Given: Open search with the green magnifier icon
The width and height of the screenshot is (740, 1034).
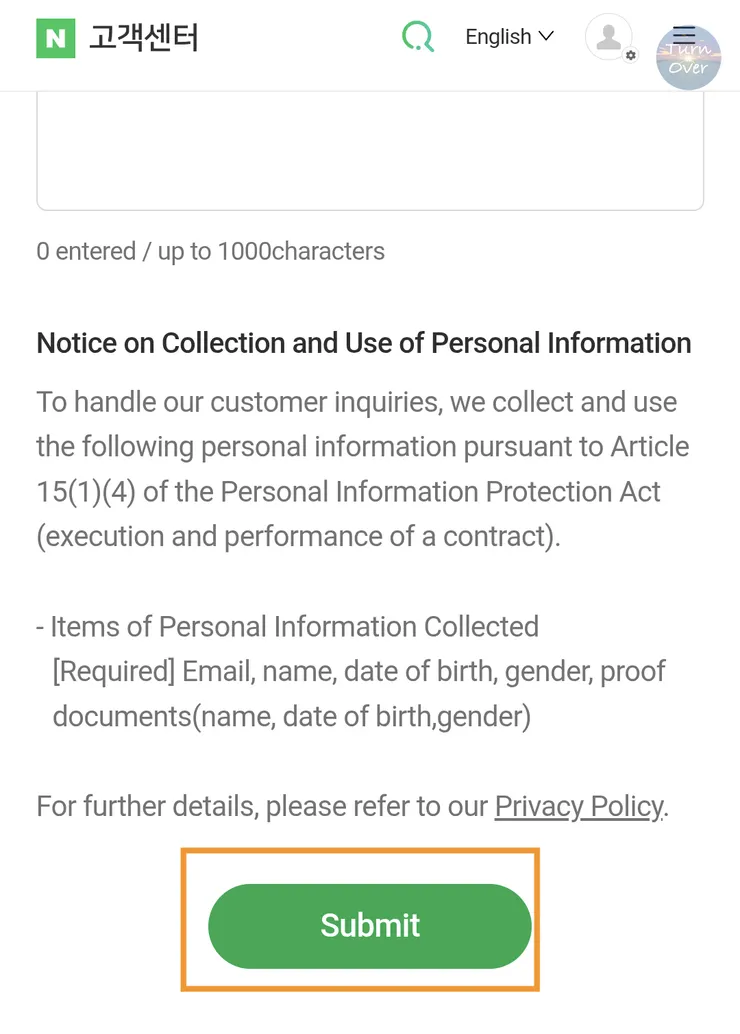Looking at the screenshot, I should tap(418, 38).
